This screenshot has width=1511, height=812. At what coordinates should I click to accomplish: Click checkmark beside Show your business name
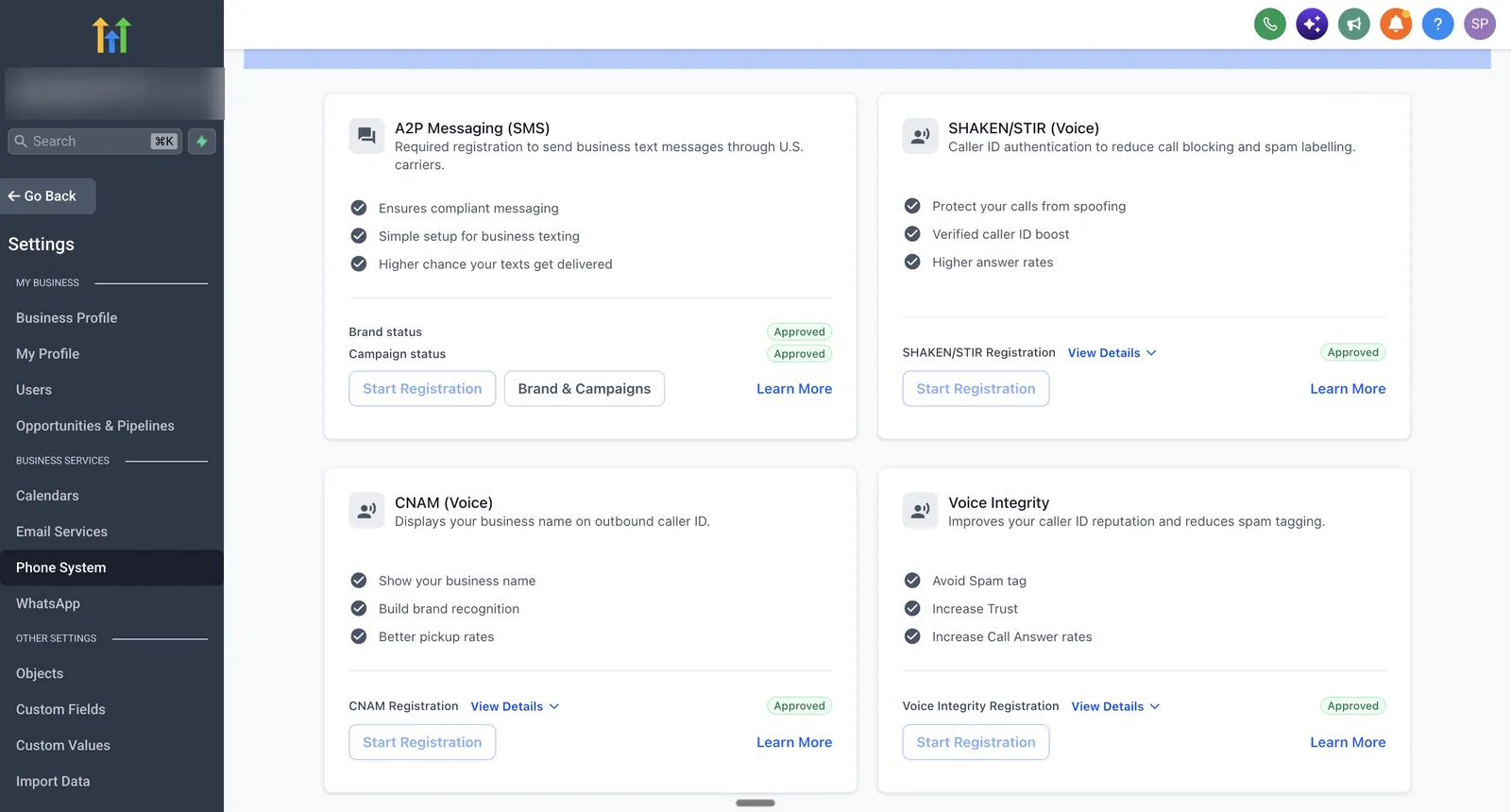[359, 581]
